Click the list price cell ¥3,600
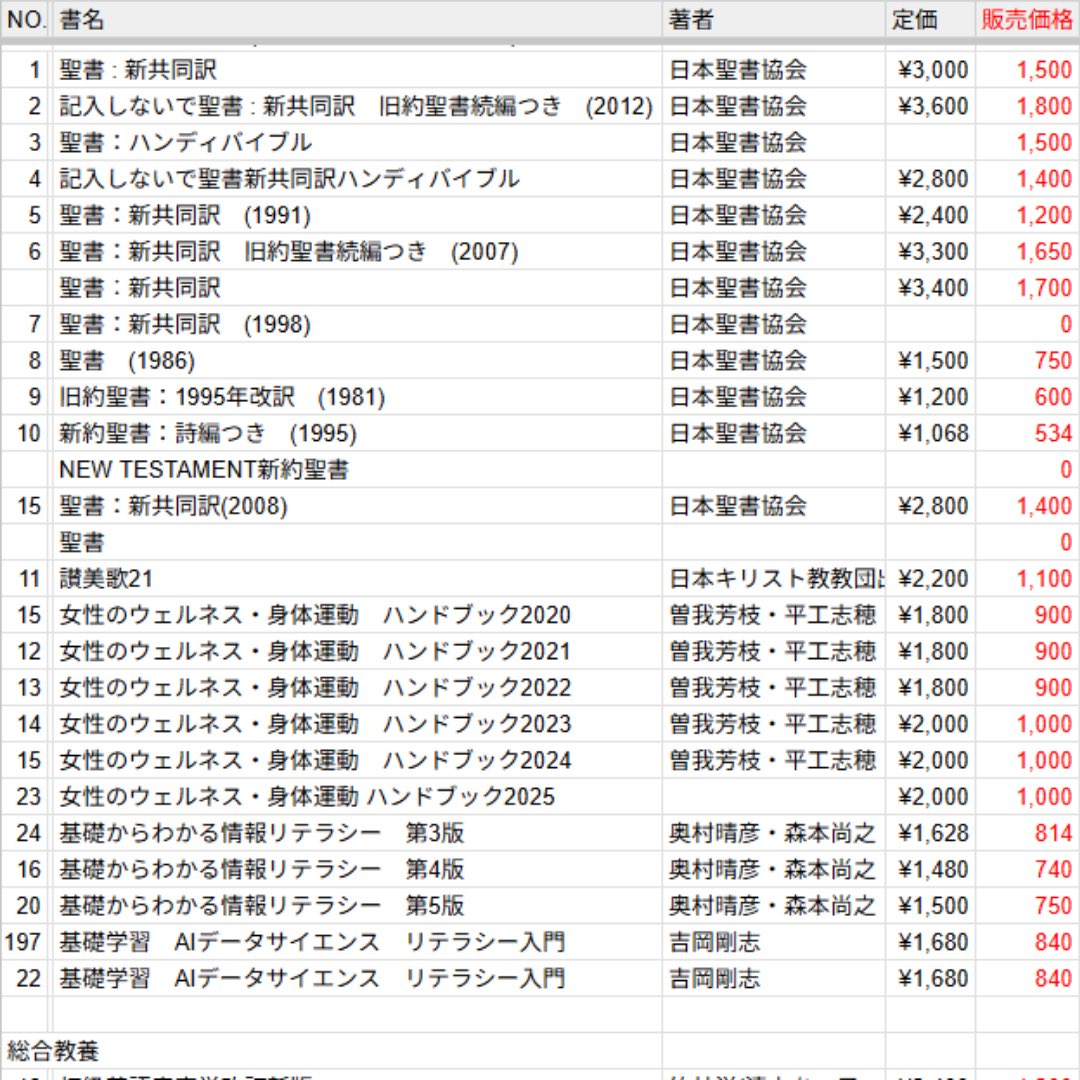Image resolution: width=1080 pixels, height=1080 pixels. (931, 106)
